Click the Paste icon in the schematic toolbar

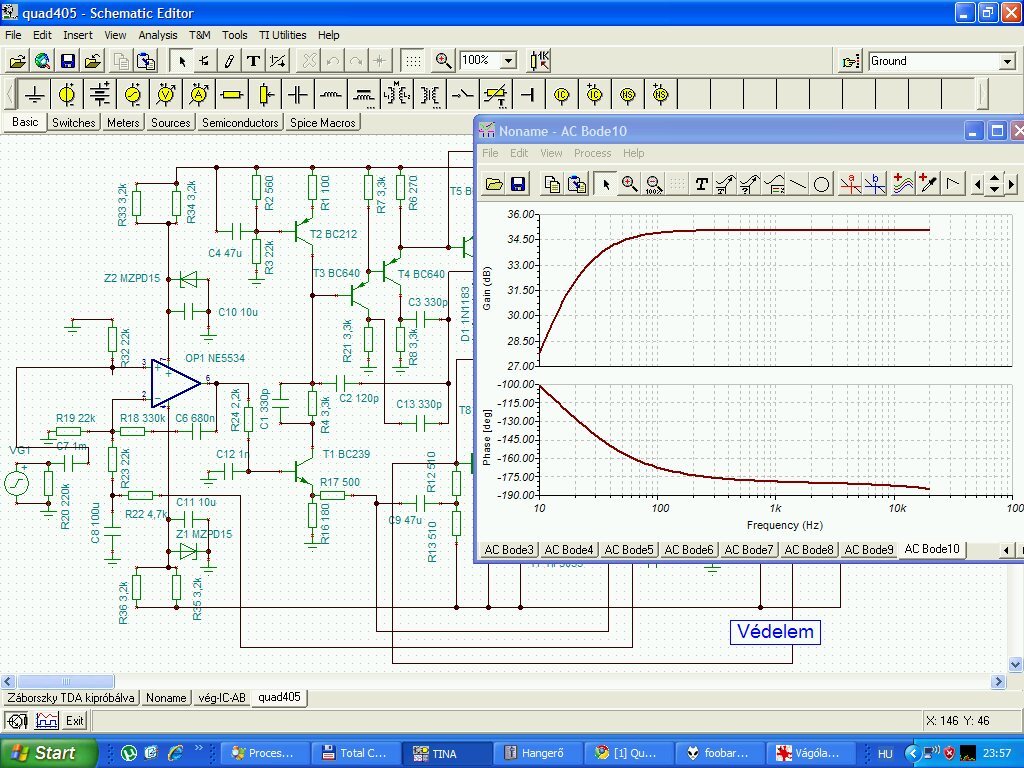pyautogui.click(x=146, y=61)
